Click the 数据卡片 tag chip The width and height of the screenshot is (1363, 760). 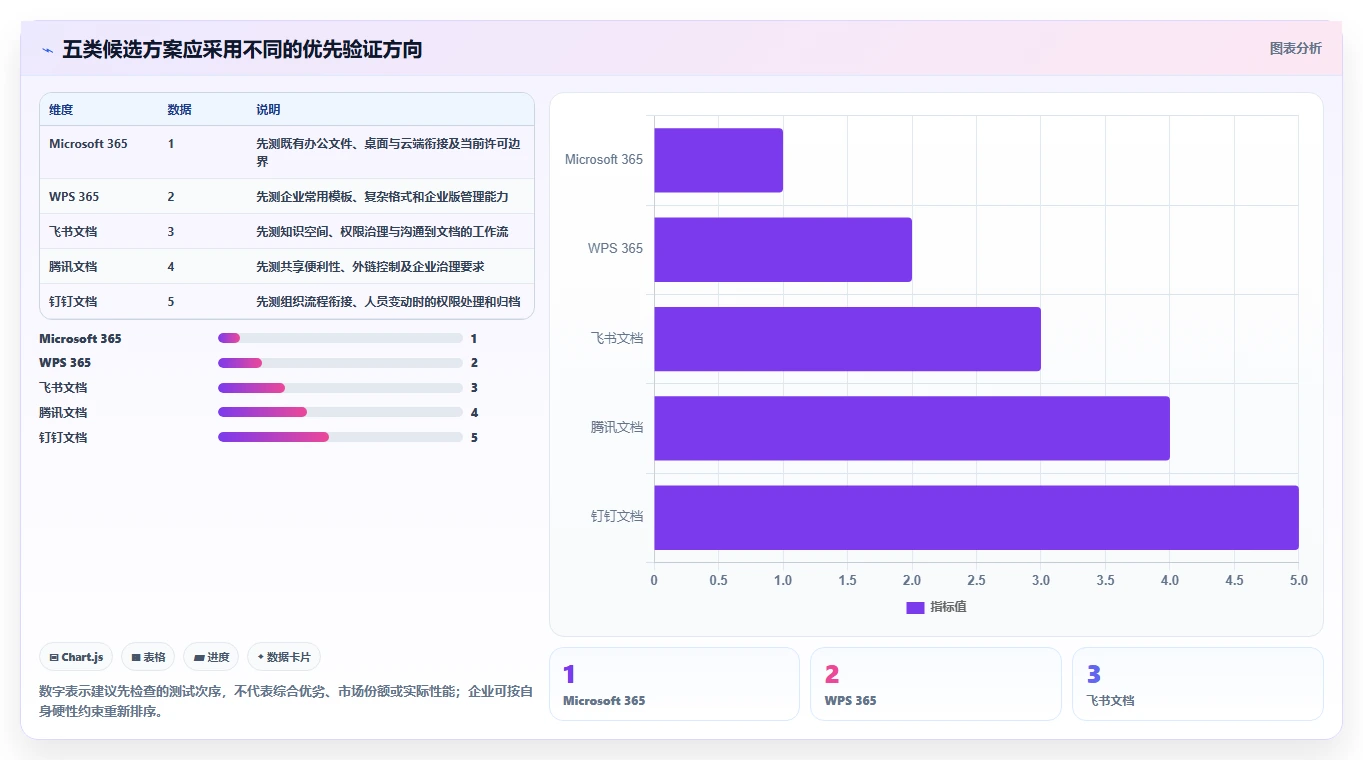pyautogui.click(x=284, y=657)
